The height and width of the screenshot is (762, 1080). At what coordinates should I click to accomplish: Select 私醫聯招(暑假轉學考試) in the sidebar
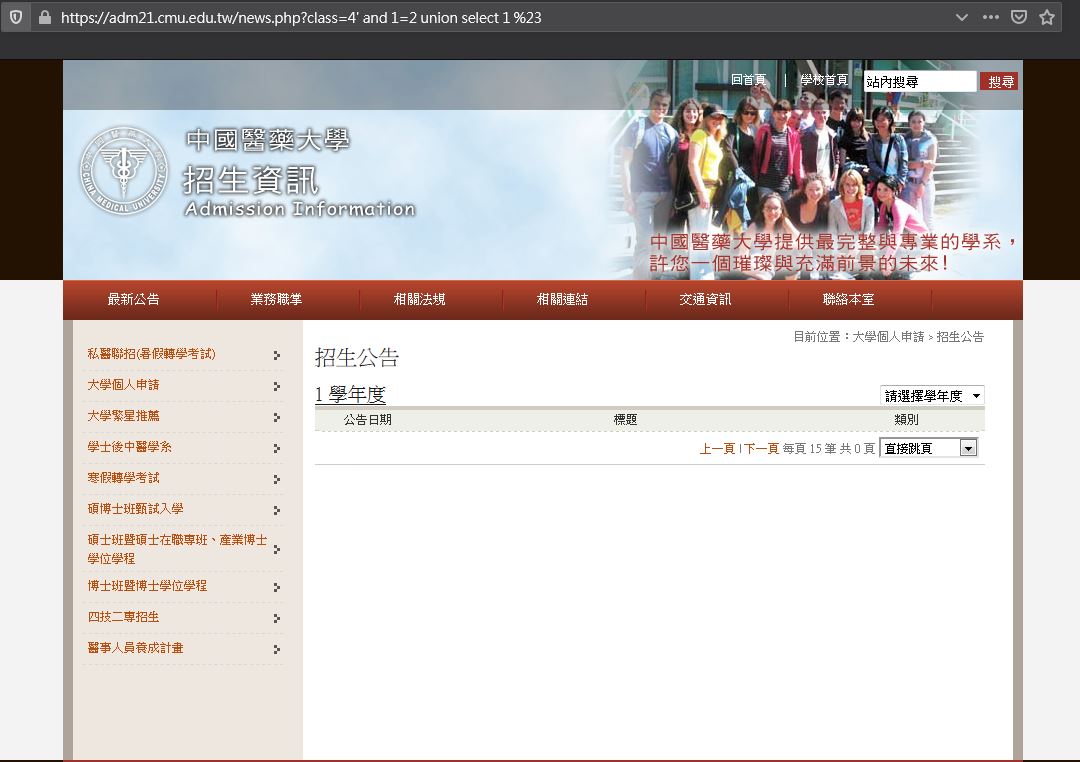pos(152,353)
